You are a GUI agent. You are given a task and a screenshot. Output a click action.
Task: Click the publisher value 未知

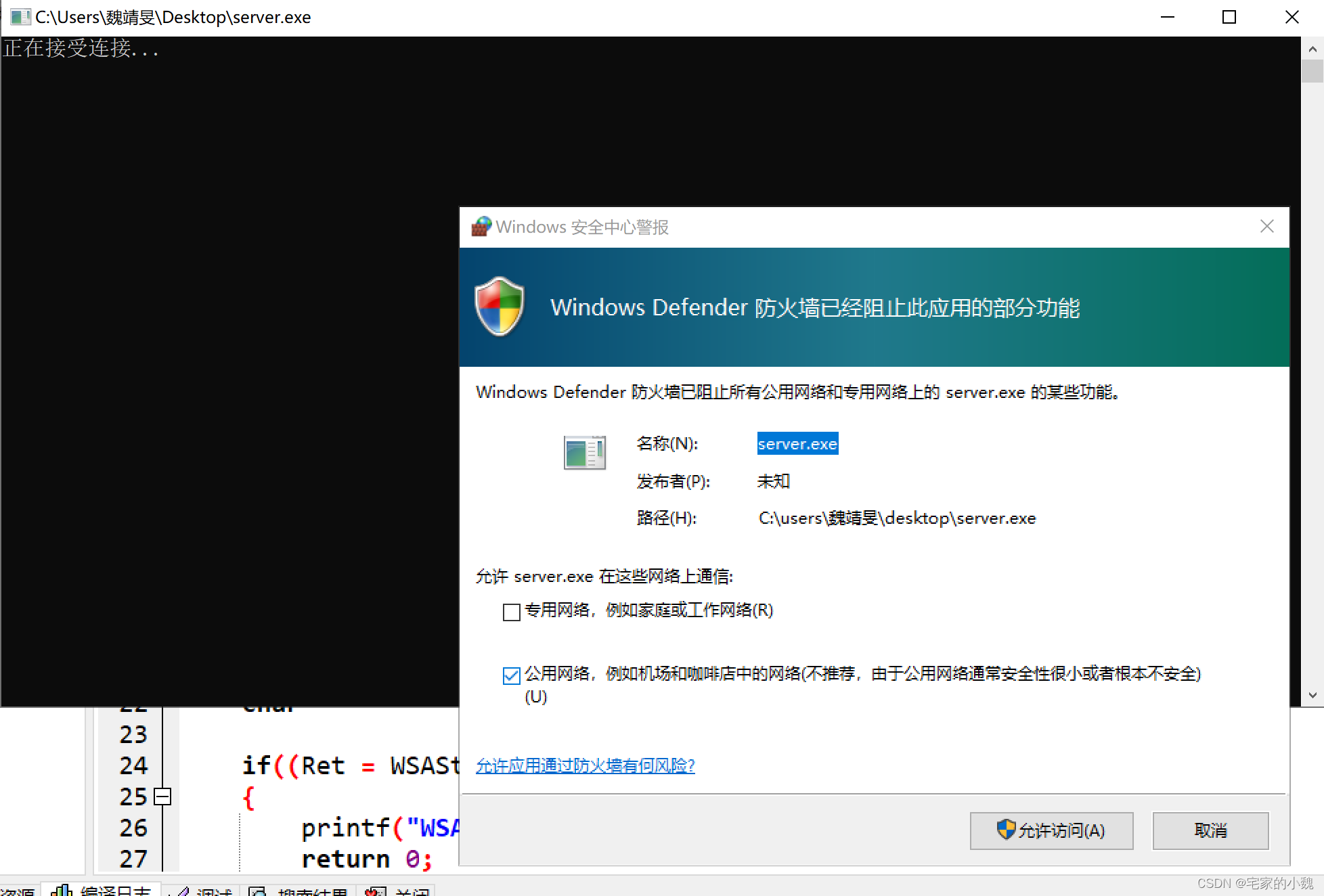point(773,481)
